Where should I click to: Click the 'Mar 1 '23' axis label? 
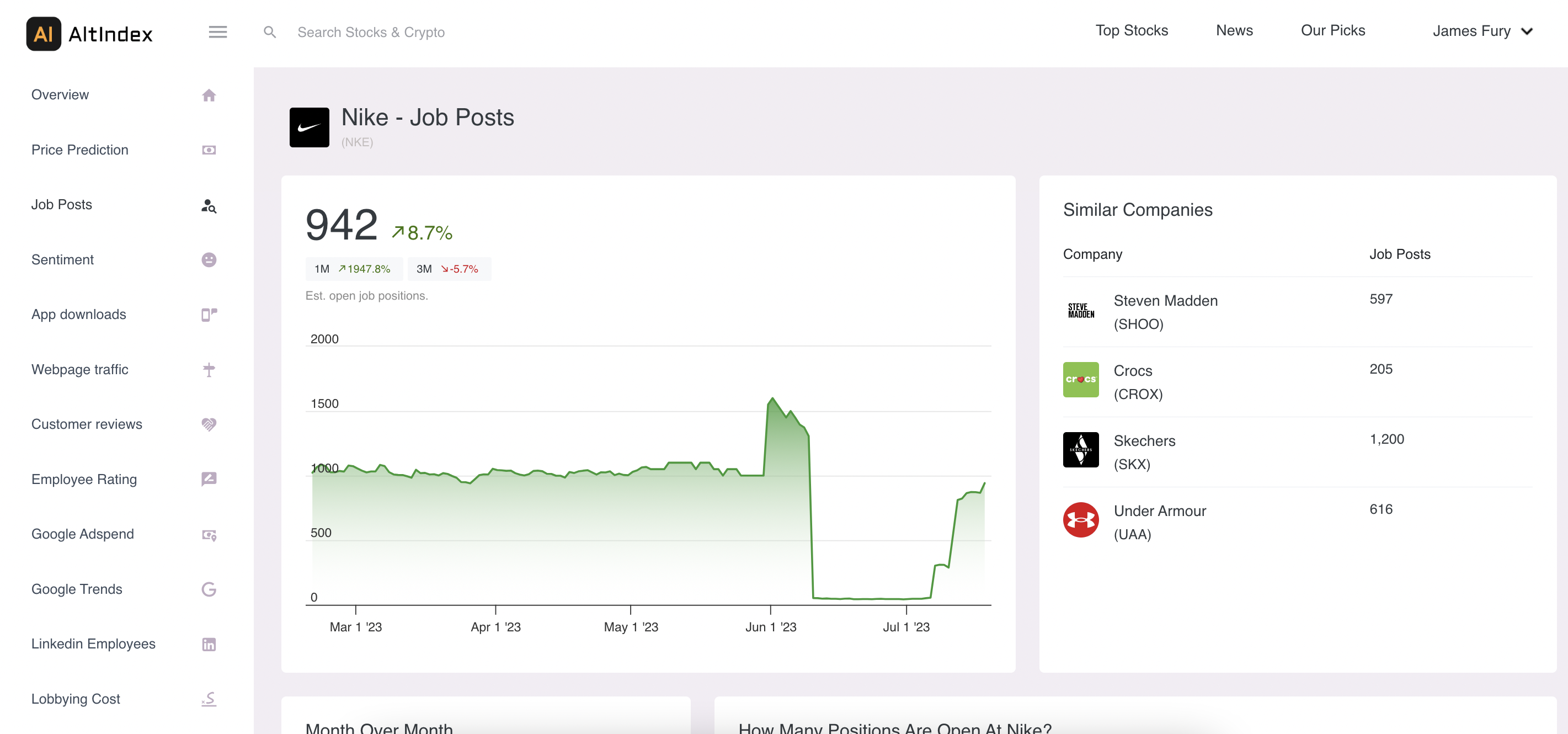355,627
